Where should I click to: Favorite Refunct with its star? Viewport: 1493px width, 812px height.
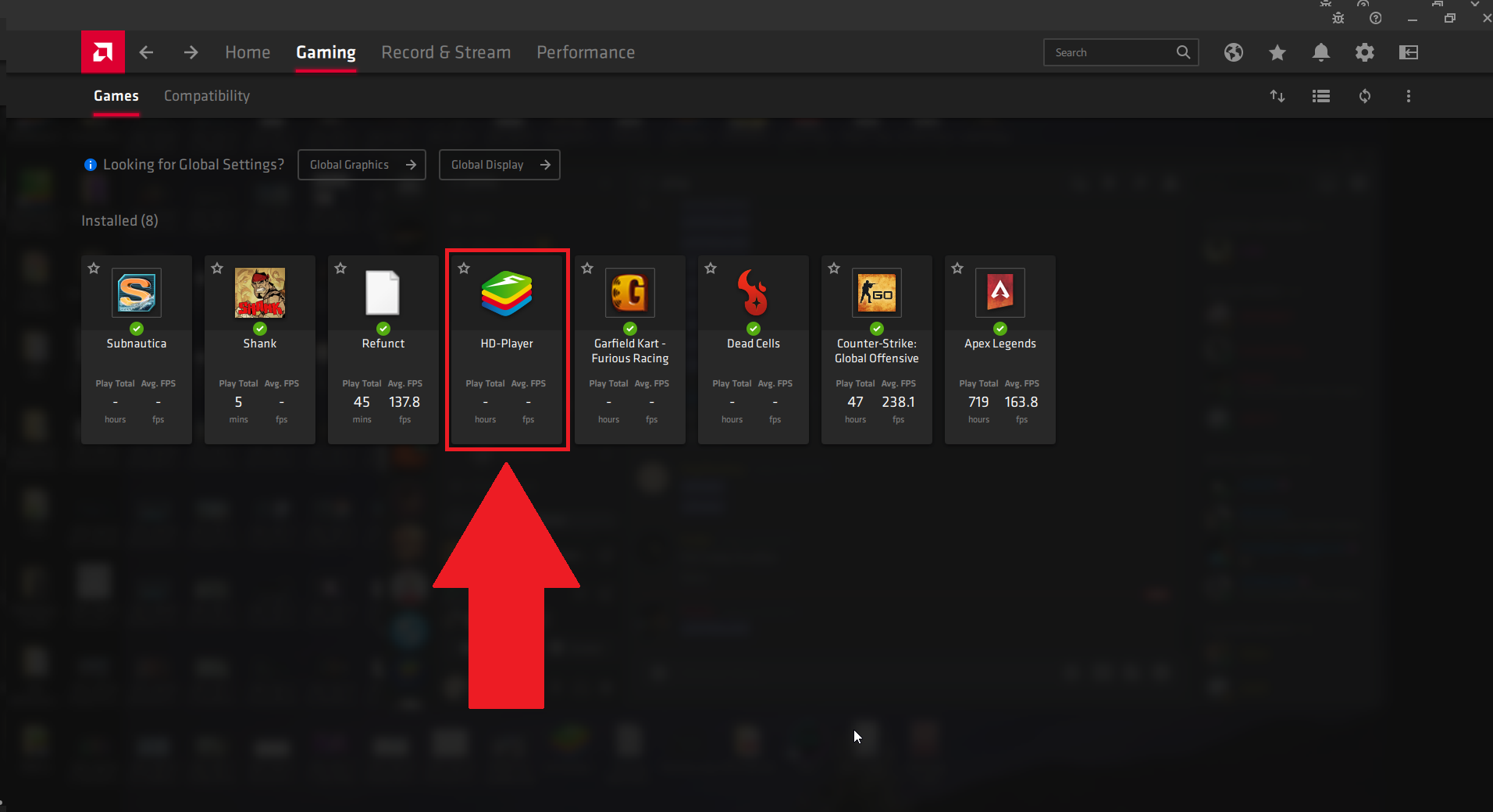click(x=340, y=269)
